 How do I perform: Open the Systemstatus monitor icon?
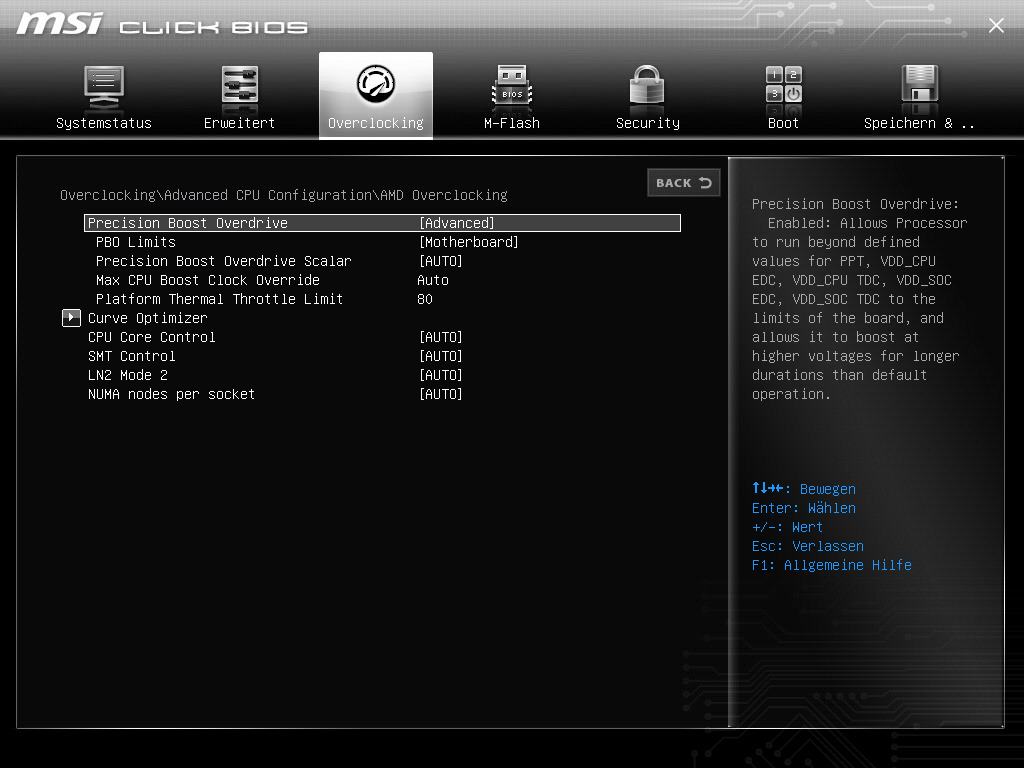click(103, 87)
